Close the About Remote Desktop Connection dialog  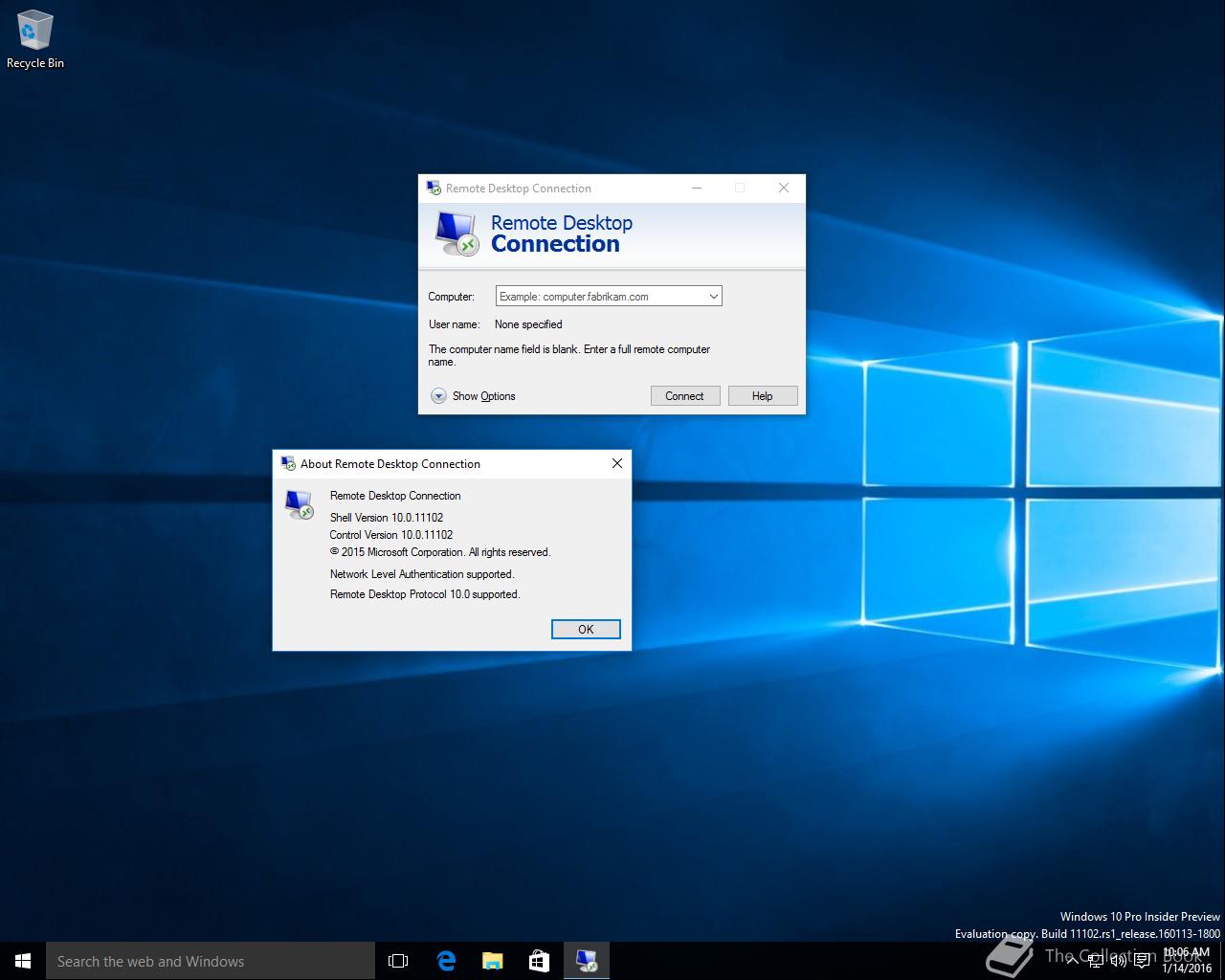tap(617, 463)
